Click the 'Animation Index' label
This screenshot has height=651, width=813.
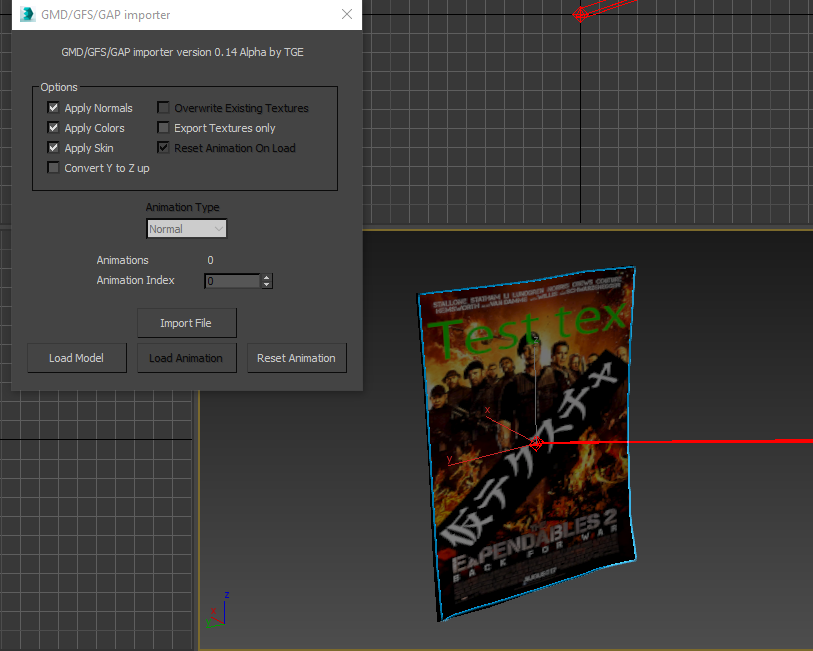(135, 280)
